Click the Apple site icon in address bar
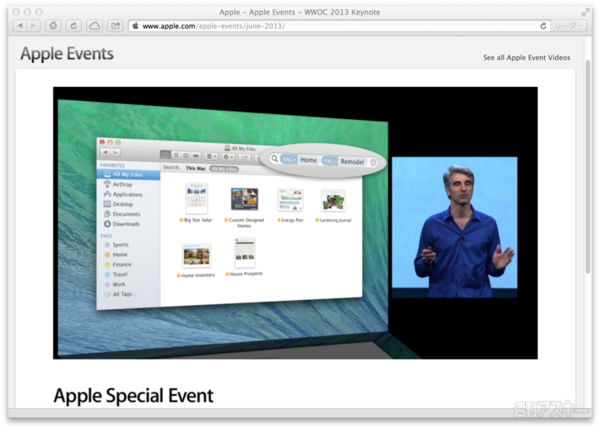 pos(135,26)
